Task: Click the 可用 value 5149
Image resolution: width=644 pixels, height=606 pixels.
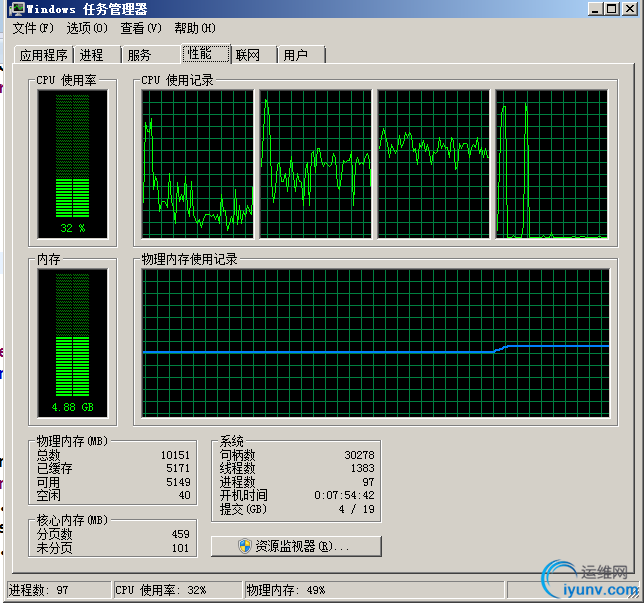Action: click(178, 482)
